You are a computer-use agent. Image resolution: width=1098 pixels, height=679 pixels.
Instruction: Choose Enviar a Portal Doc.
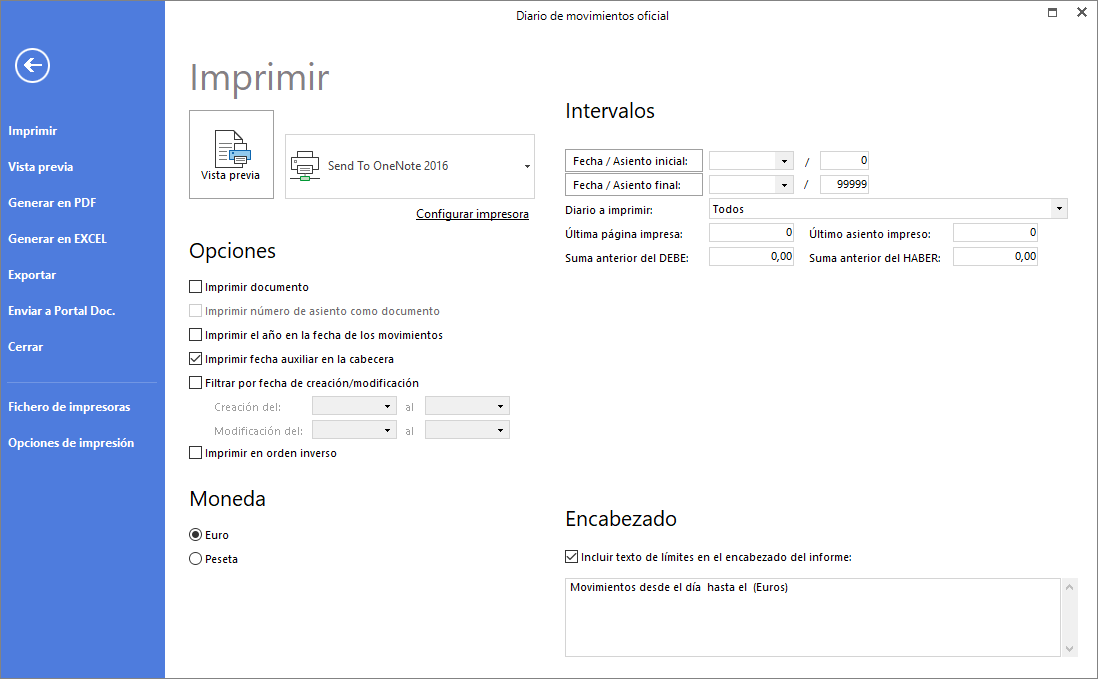[x=62, y=311]
